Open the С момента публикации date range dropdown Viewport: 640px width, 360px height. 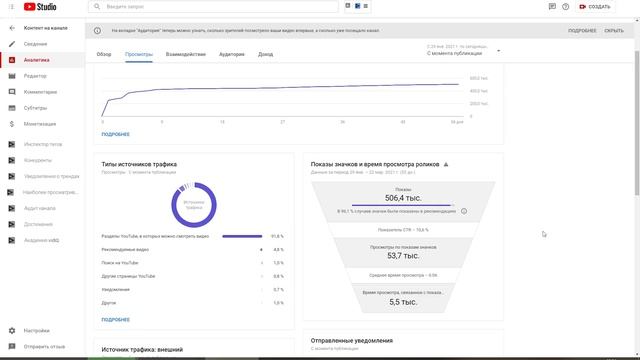click(x=464, y=51)
